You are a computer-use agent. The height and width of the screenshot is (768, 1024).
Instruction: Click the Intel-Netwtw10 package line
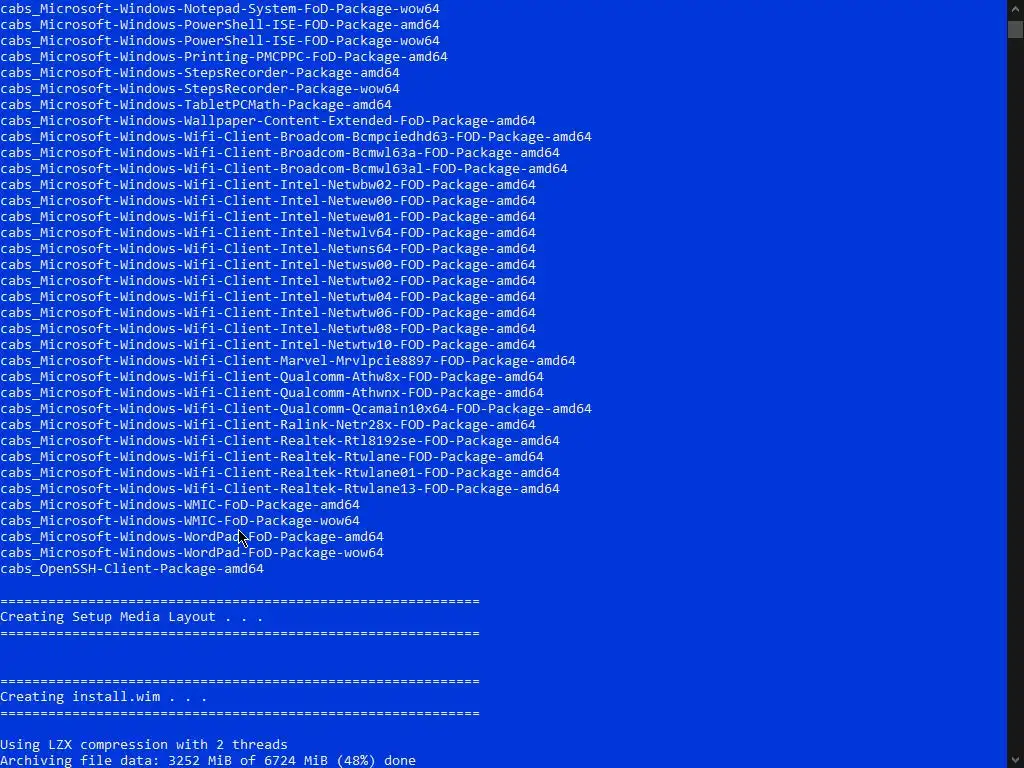point(268,345)
